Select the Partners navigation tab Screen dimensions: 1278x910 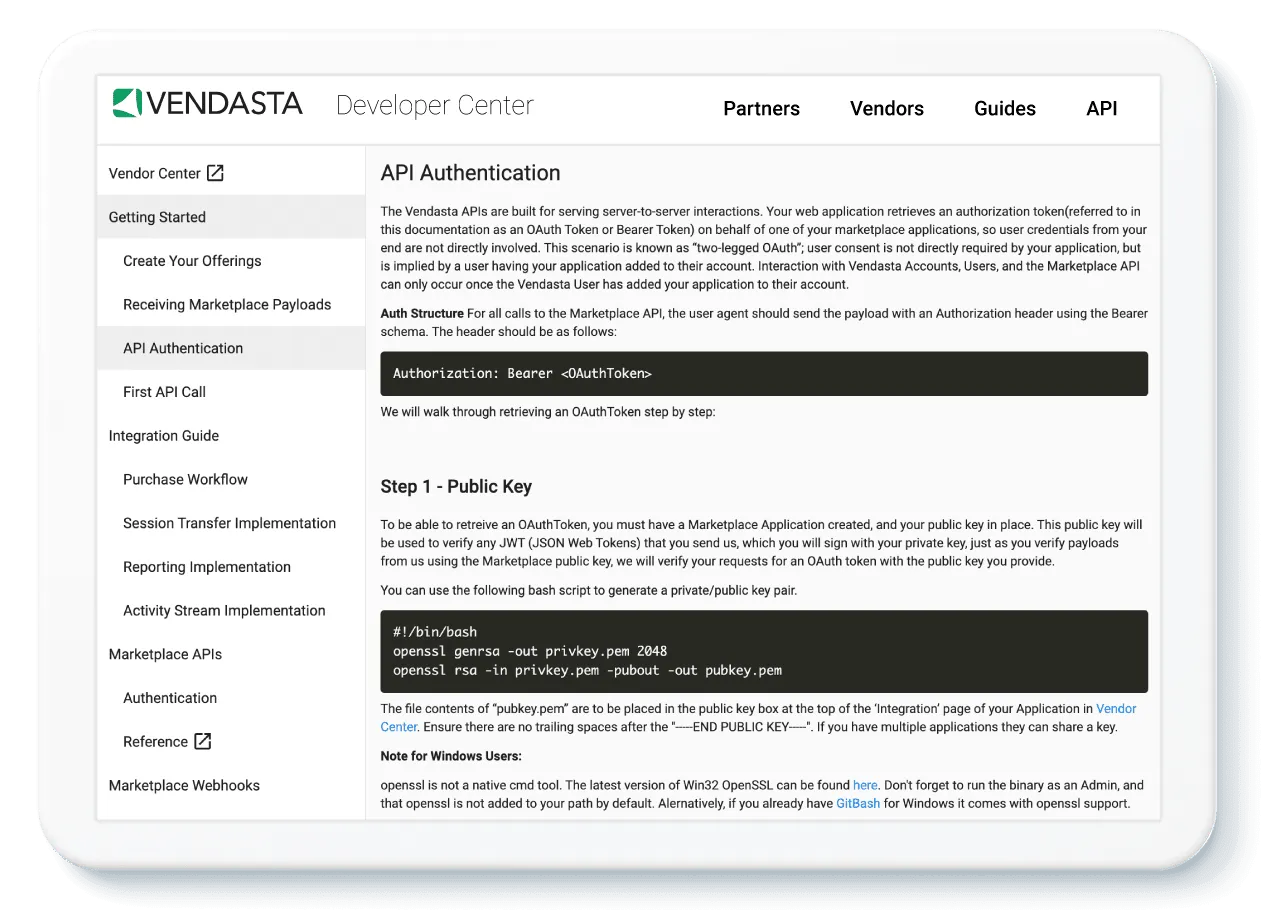pyautogui.click(x=761, y=108)
